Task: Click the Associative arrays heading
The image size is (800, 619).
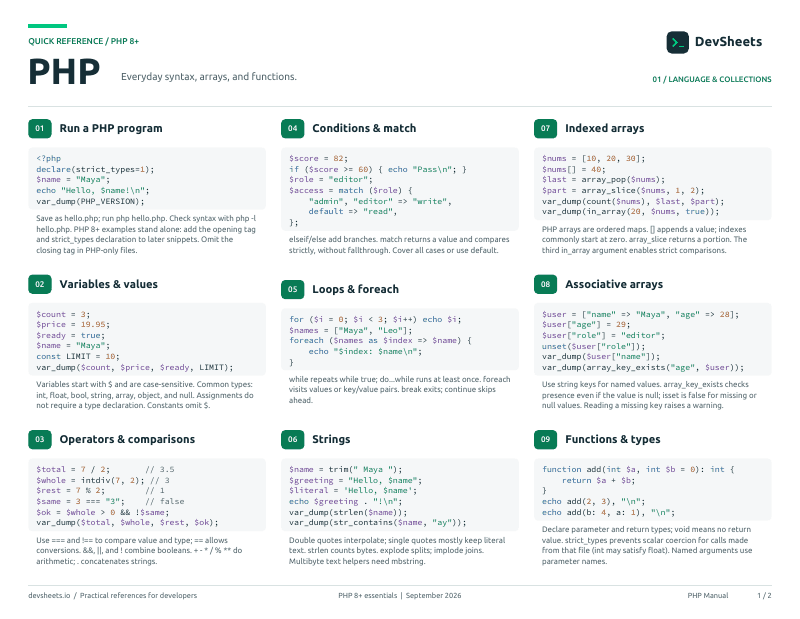Action: [614, 284]
